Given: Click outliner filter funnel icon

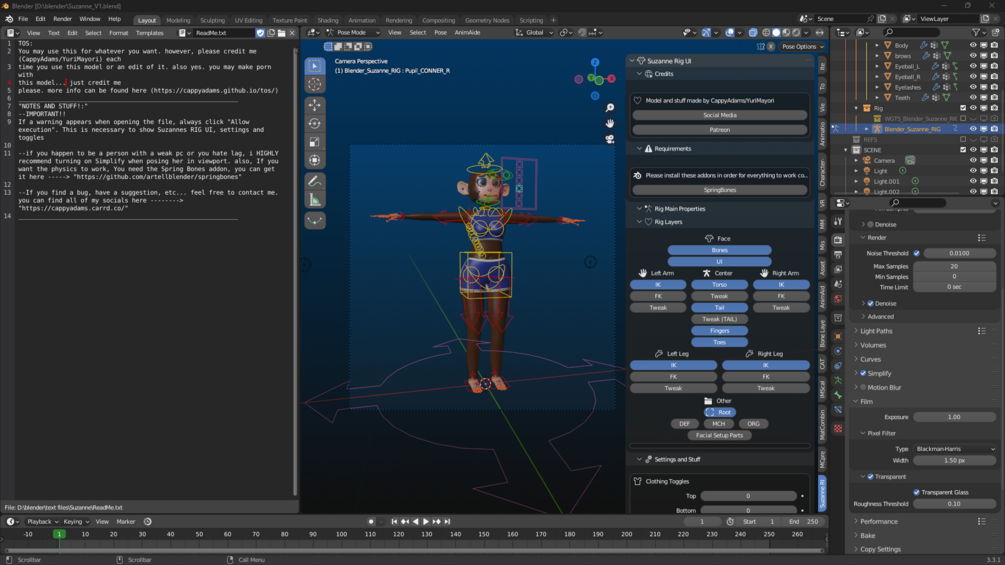Looking at the screenshot, I should pos(976,32).
